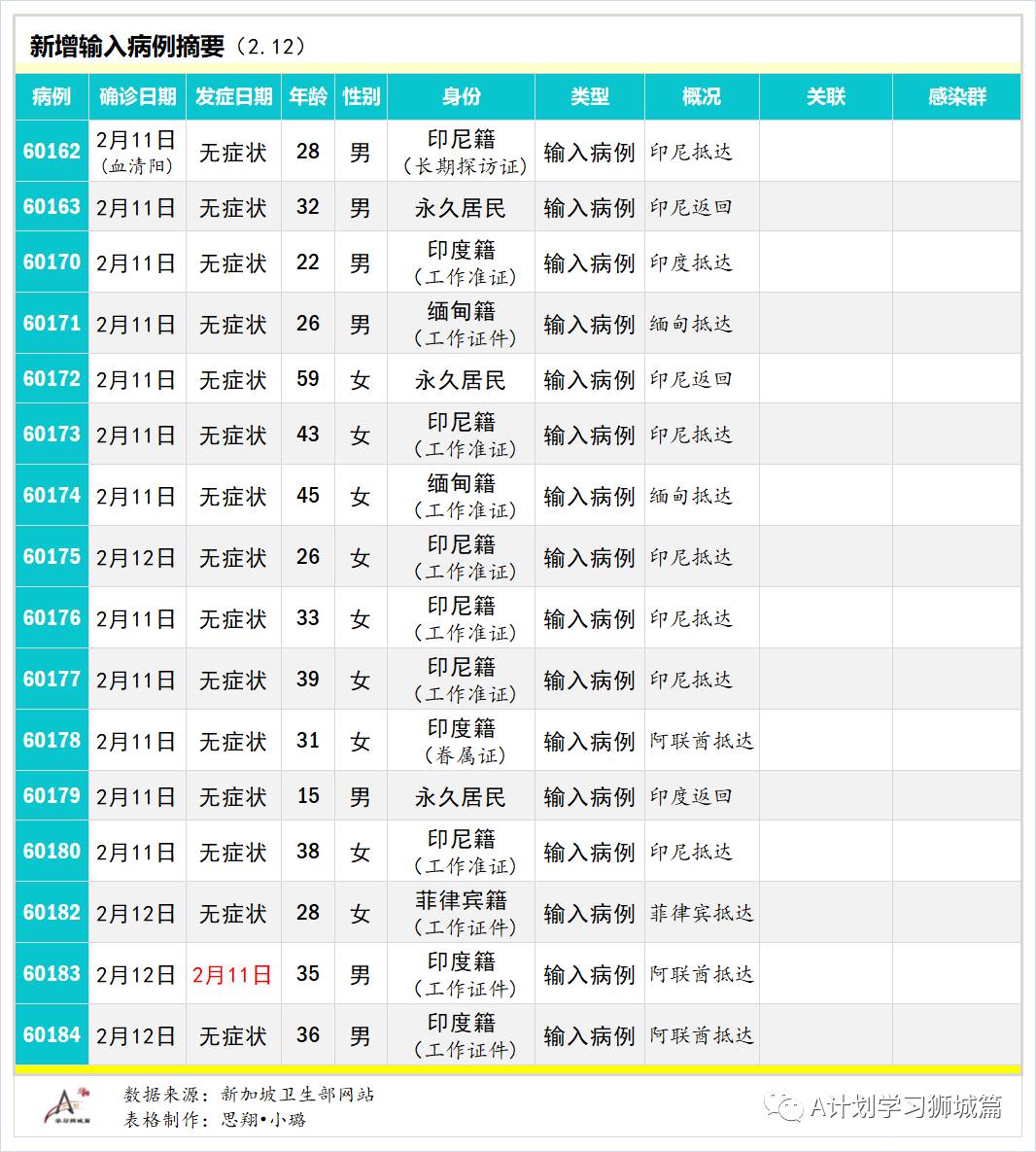Select case number 60184
Viewport: 1036px width, 1152px height.
51,1035
